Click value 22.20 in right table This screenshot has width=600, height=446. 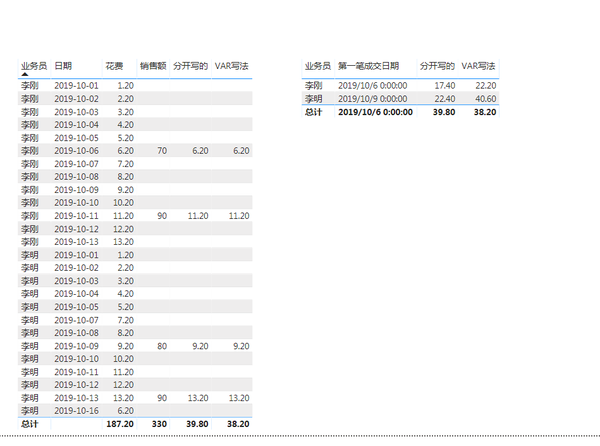pyautogui.click(x=486, y=86)
